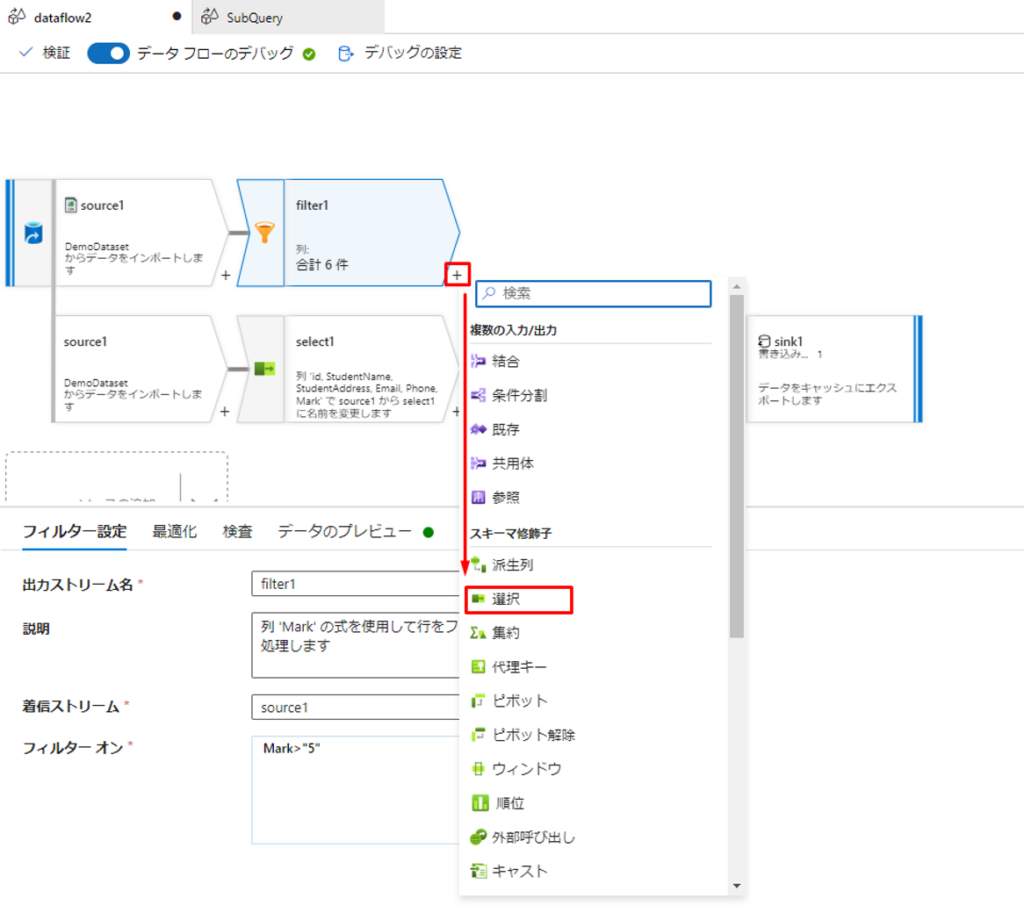Screen dimensions: 1024x920
Task: Open the 検査 inspect tab
Action: coord(237,531)
